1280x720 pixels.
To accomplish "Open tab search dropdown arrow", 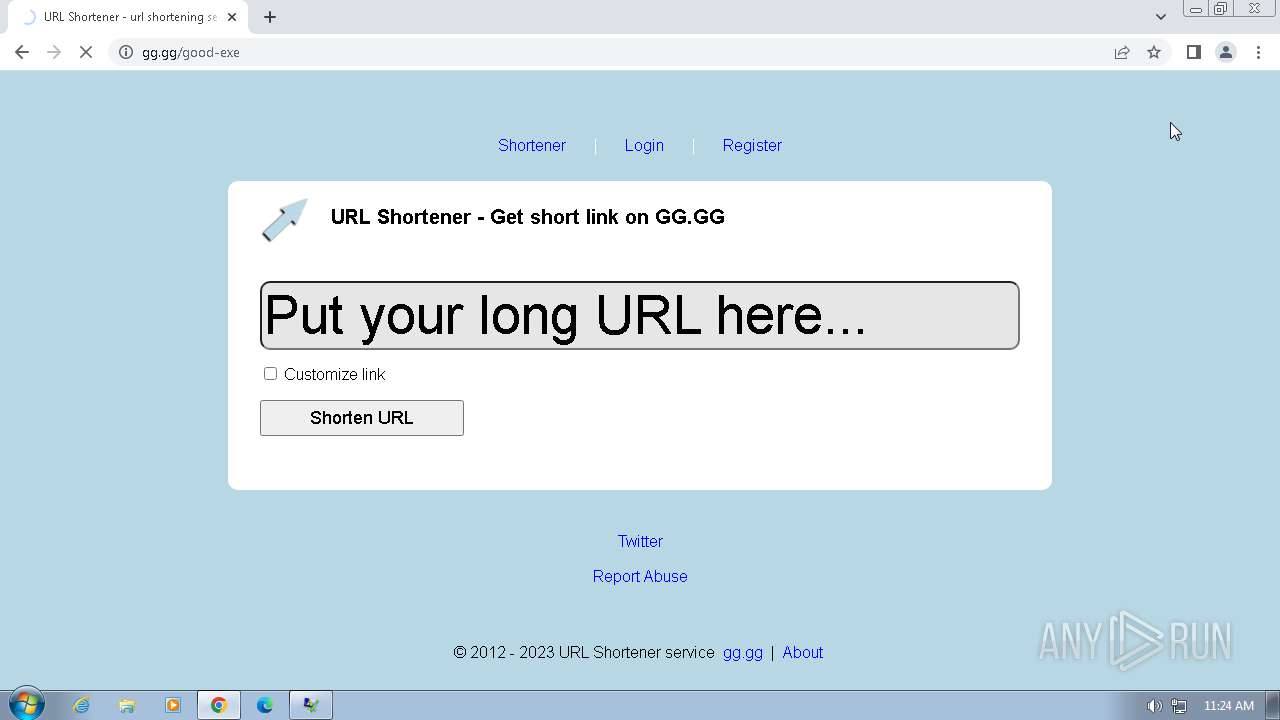I will [1161, 16].
